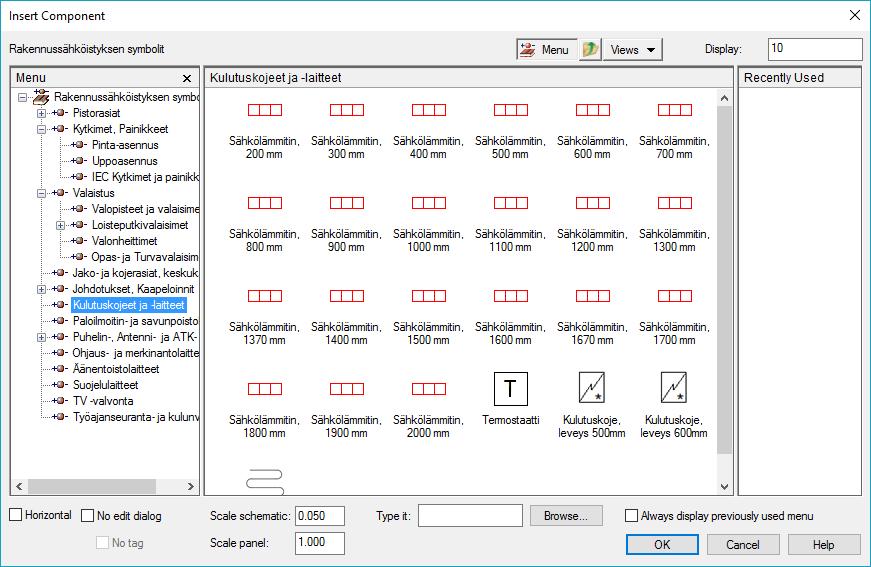
Task: Click the Scale schematic field
Action: (x=319, y=515)
